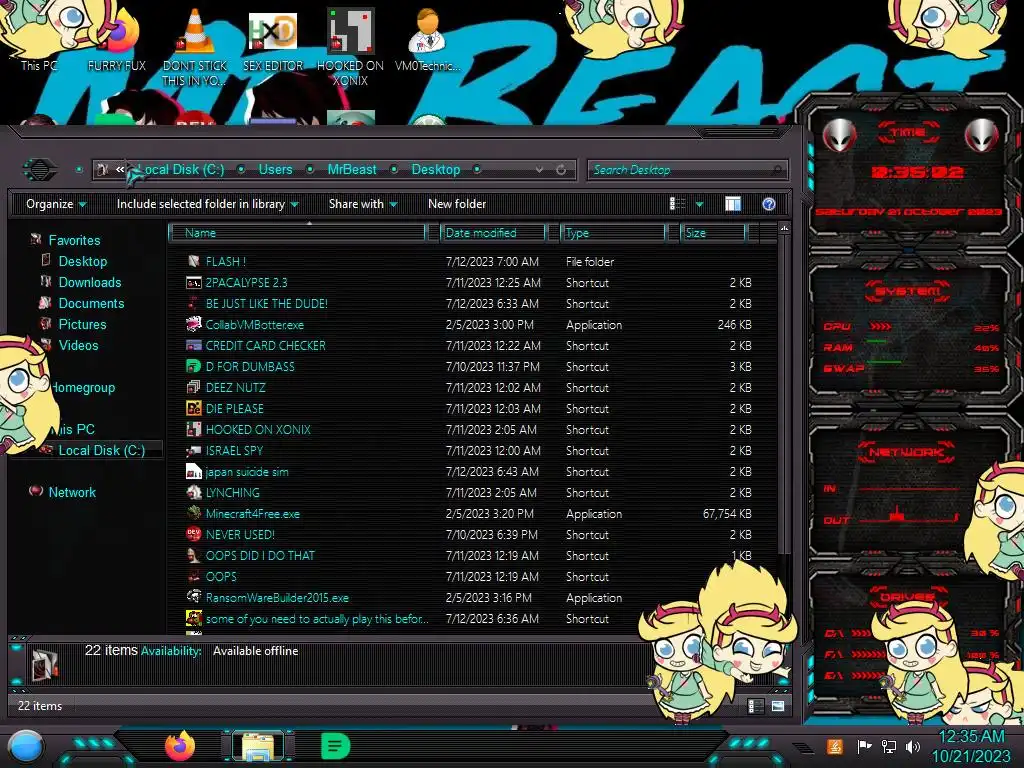The image size is (1024, 768).
Task: Sort by Date modified column header
Action: coord(493,232)
